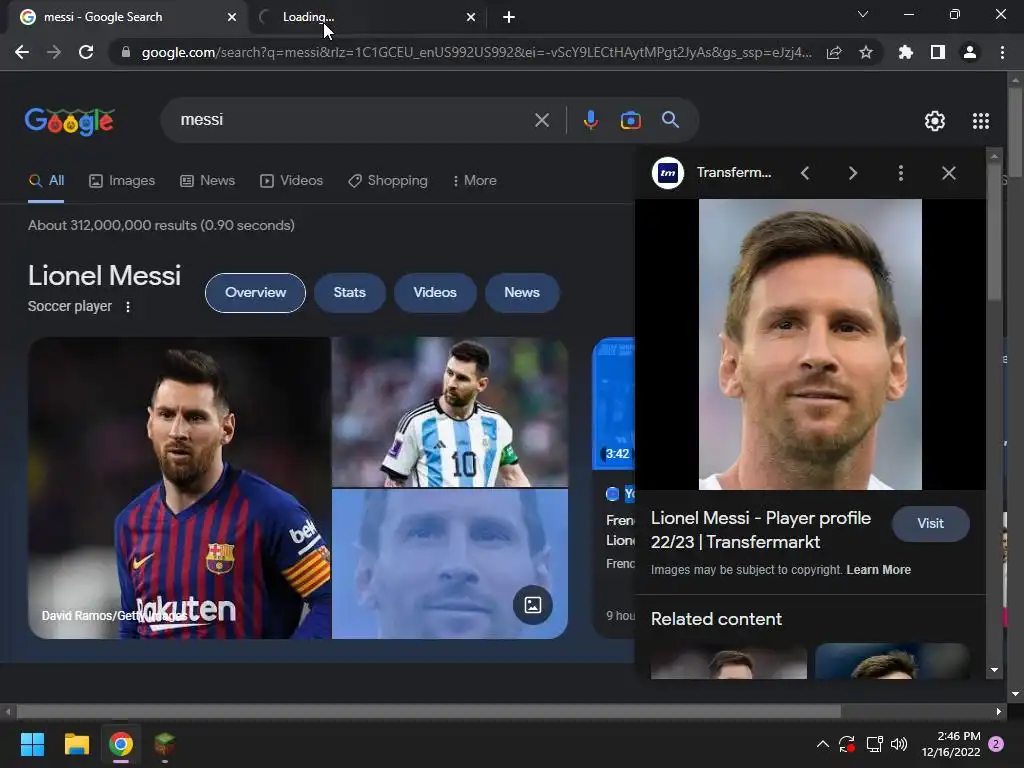
Task: Click the magnifier search button
Action: click(670, 120)
